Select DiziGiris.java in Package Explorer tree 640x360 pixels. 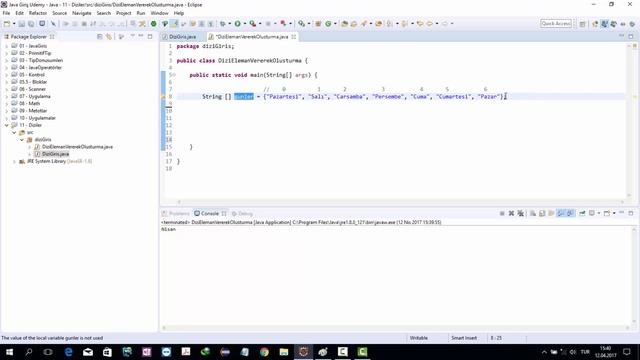tap(56, 154)
